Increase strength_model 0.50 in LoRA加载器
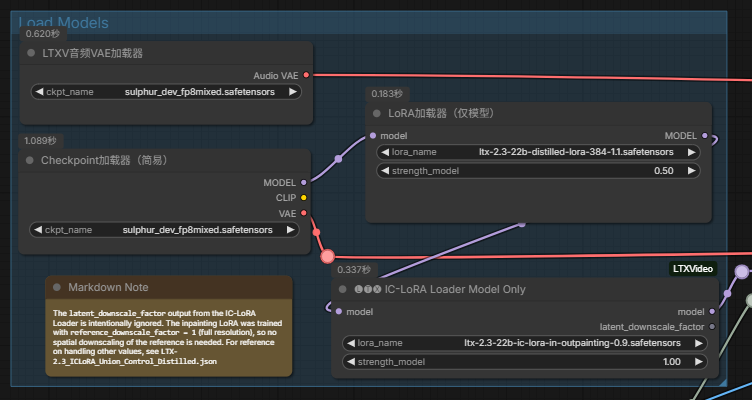Image resolution: width=752 pixels, height=400 pixels. (691, 171)
